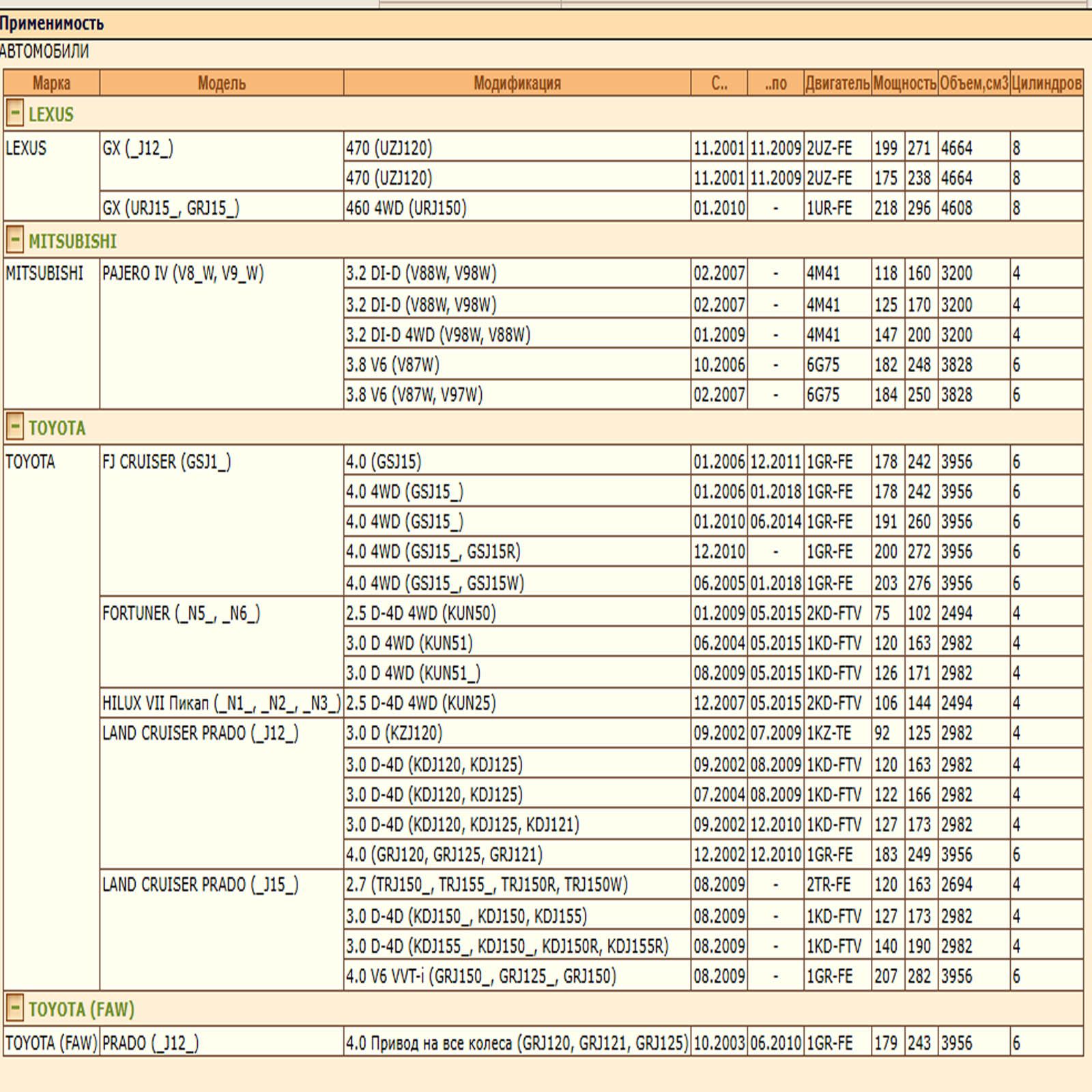Collapse the MITSUBISHI group
1092x1092 pixels.
pyautogui.click(x=14, y=240)
